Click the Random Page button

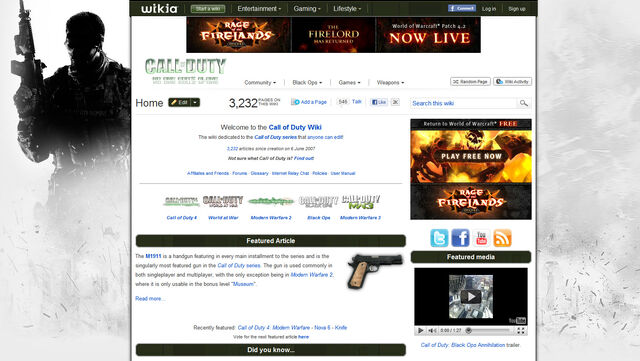(x=470, y=82)
